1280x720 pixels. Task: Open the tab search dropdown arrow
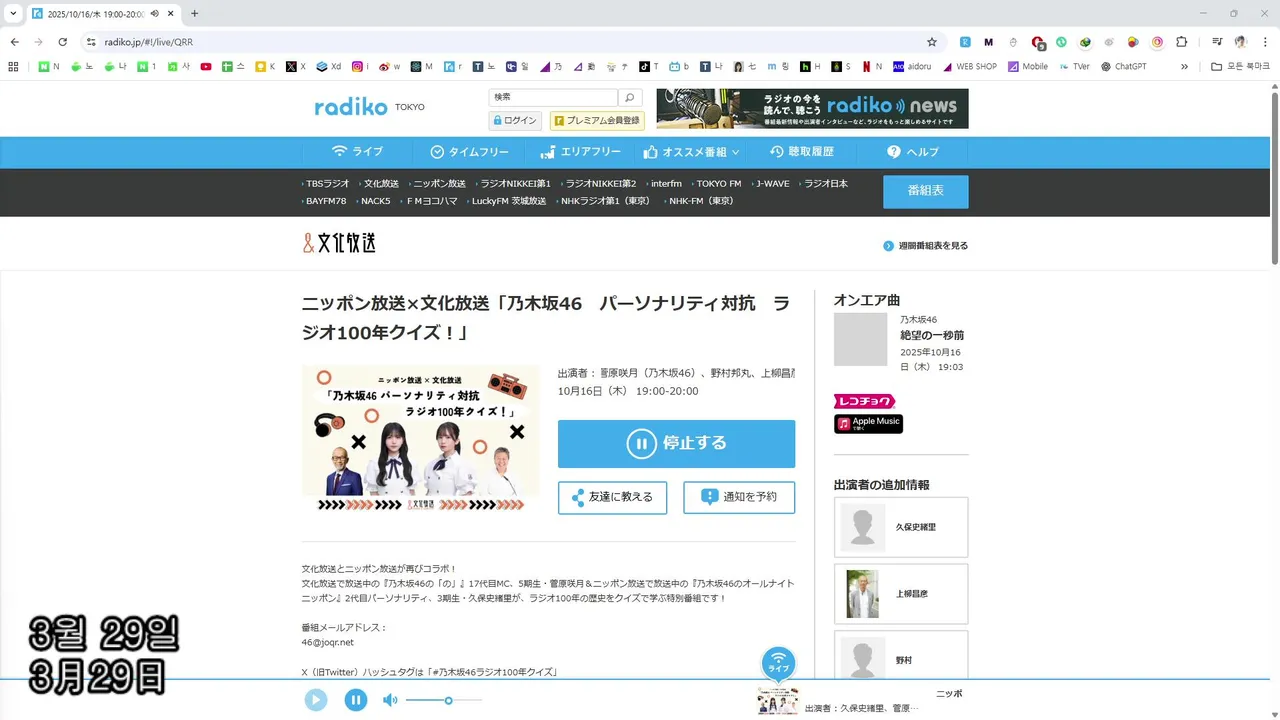pyautogui.click(x=13, y=13)
